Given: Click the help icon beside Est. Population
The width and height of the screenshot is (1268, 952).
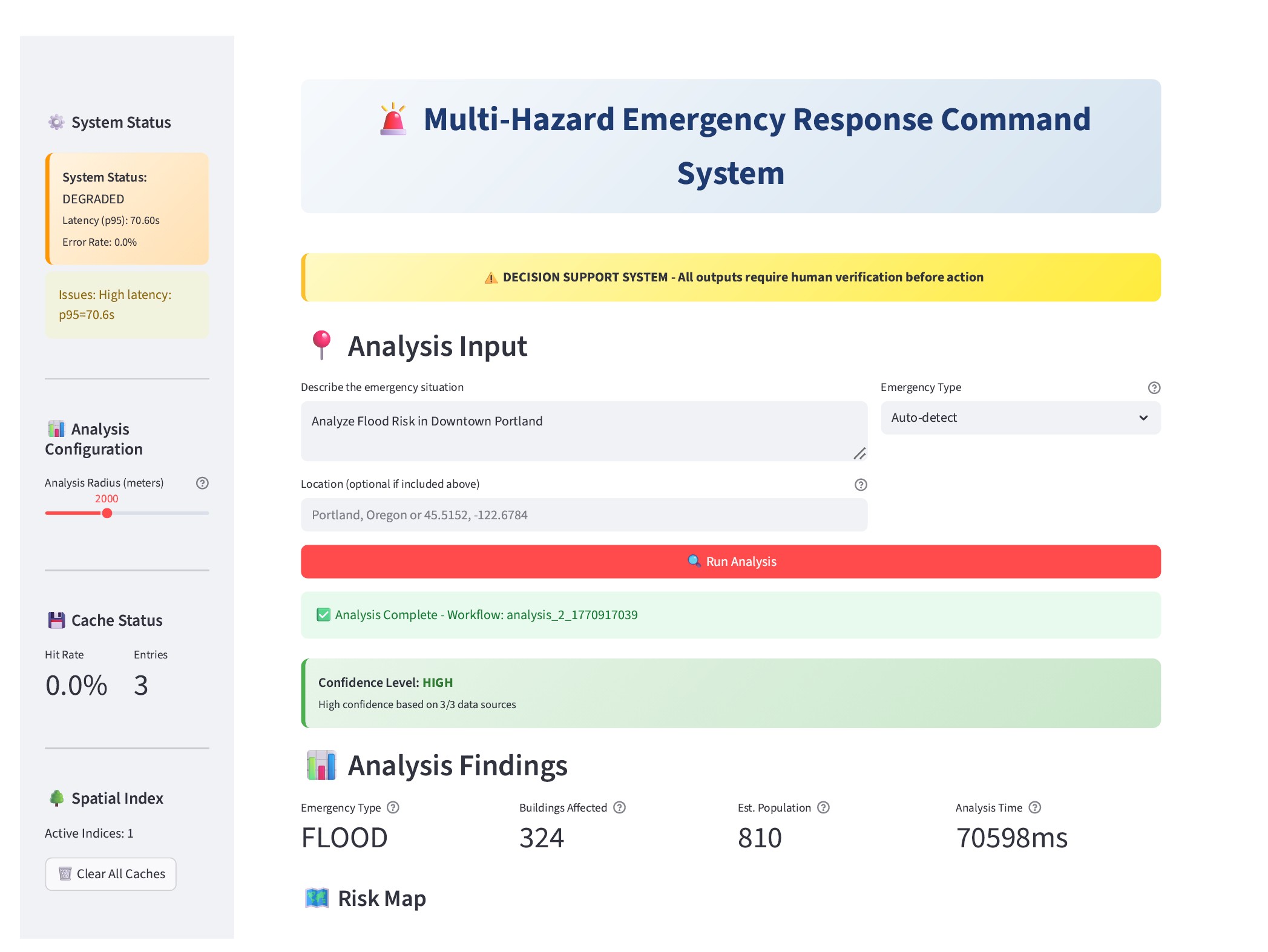Looking at the screenshot, I should click(823, 807).
